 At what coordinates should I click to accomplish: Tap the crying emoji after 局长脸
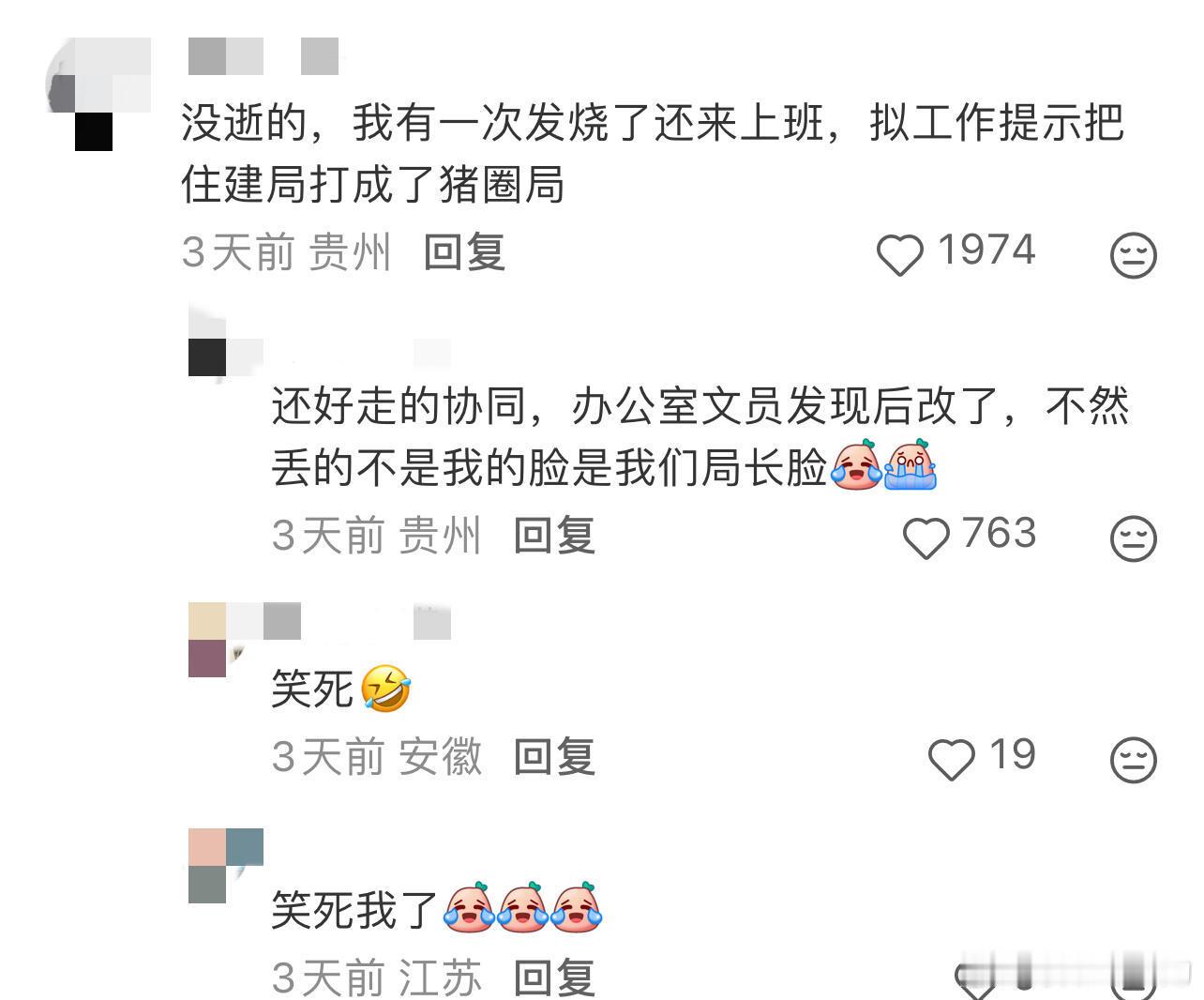pos(911,465)
